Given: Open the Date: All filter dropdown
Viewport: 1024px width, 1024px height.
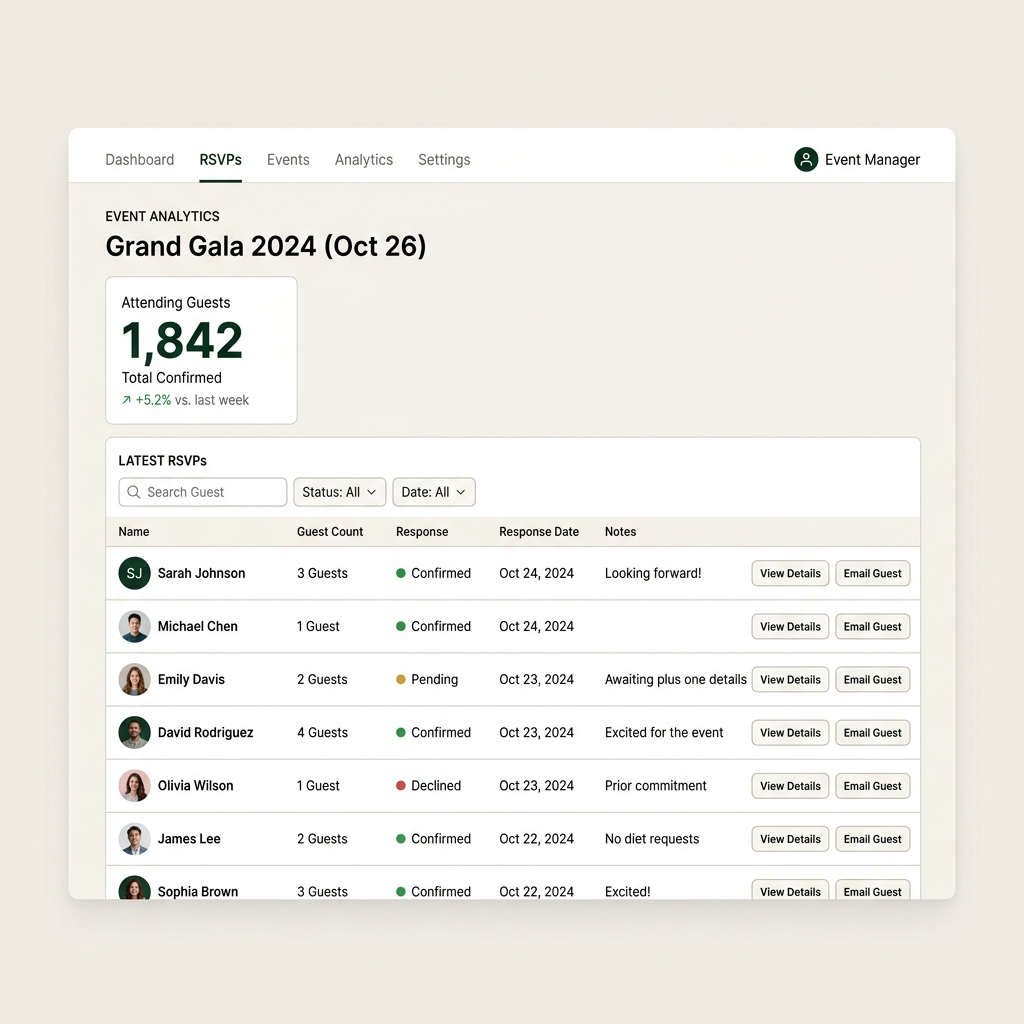Looking at the screenshot, I should coord(433,492).
